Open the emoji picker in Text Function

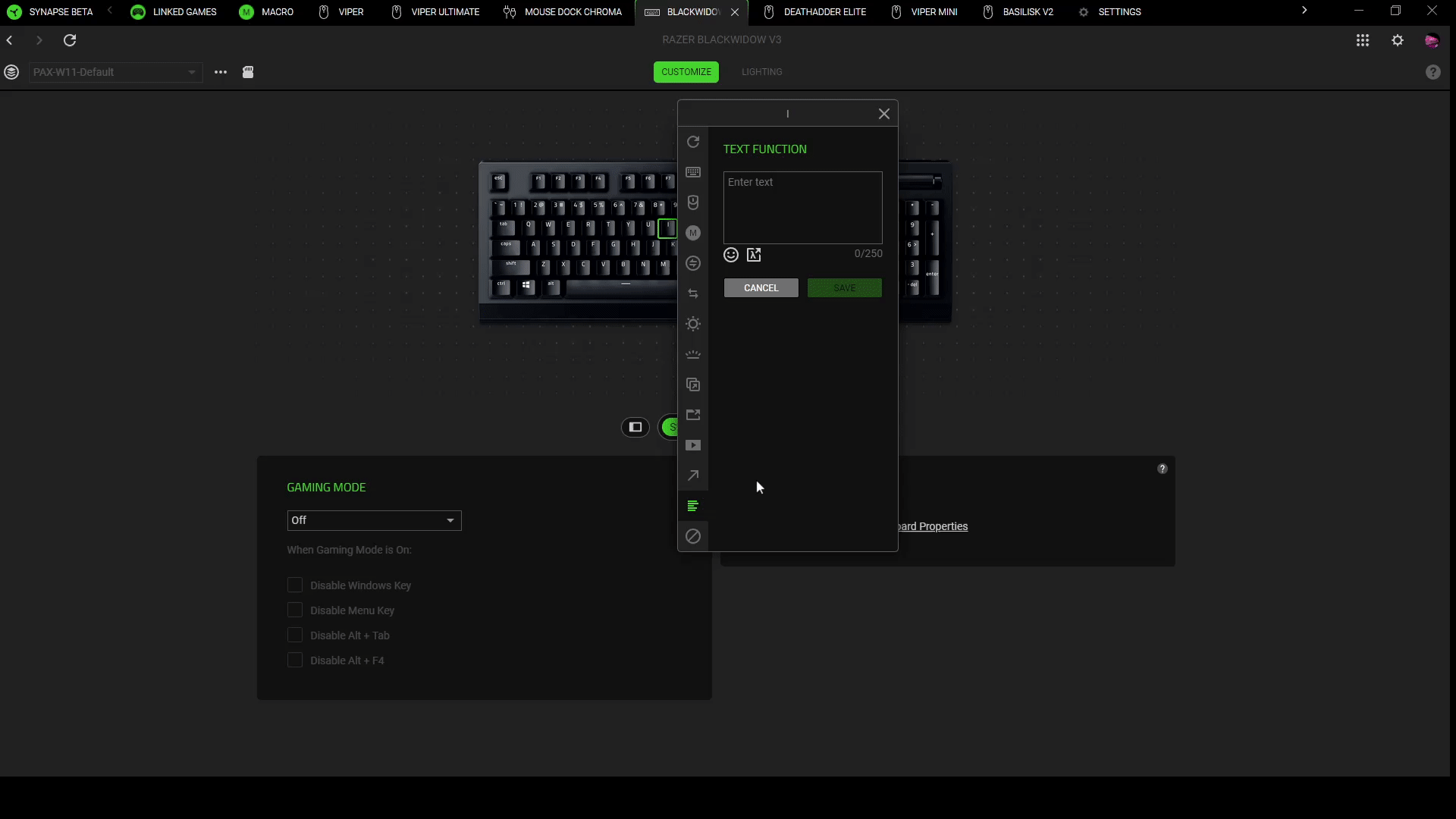730,255
